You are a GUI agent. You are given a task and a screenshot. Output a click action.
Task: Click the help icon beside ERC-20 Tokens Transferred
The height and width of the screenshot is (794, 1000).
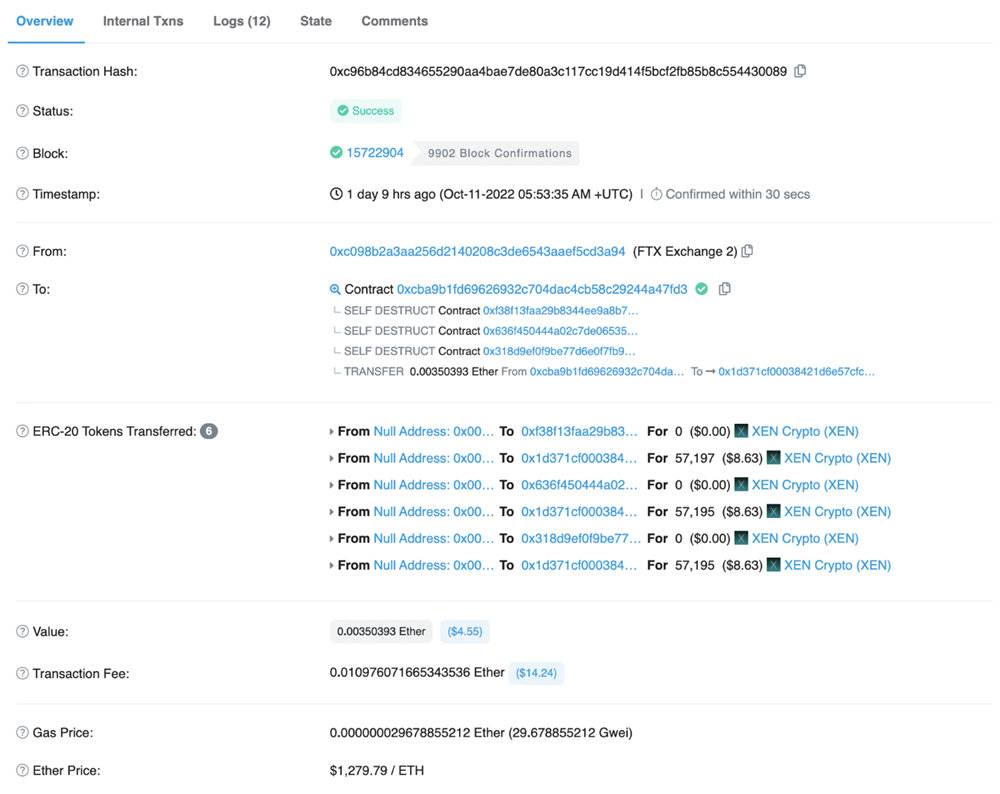[22, 432]
